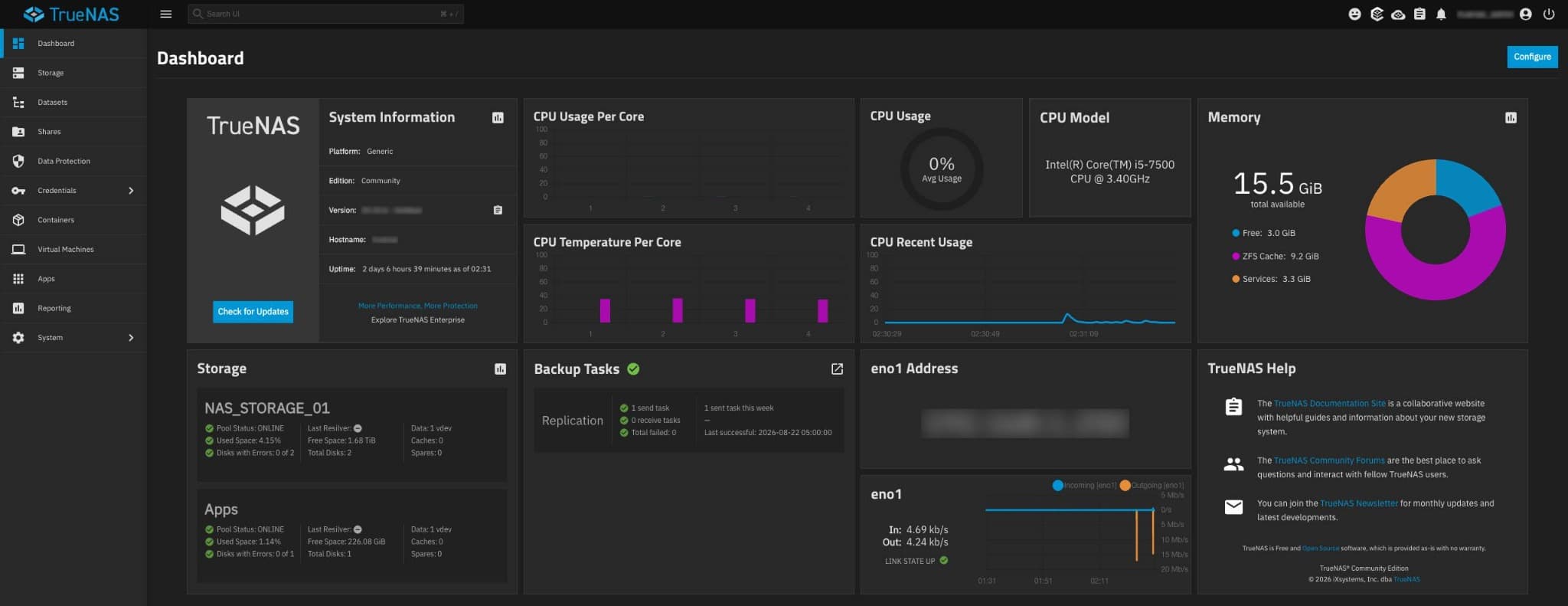Click the Storage drives icon in the sidebar
The width and height of the screenshot is (1568, 606).
click(18, 73)
